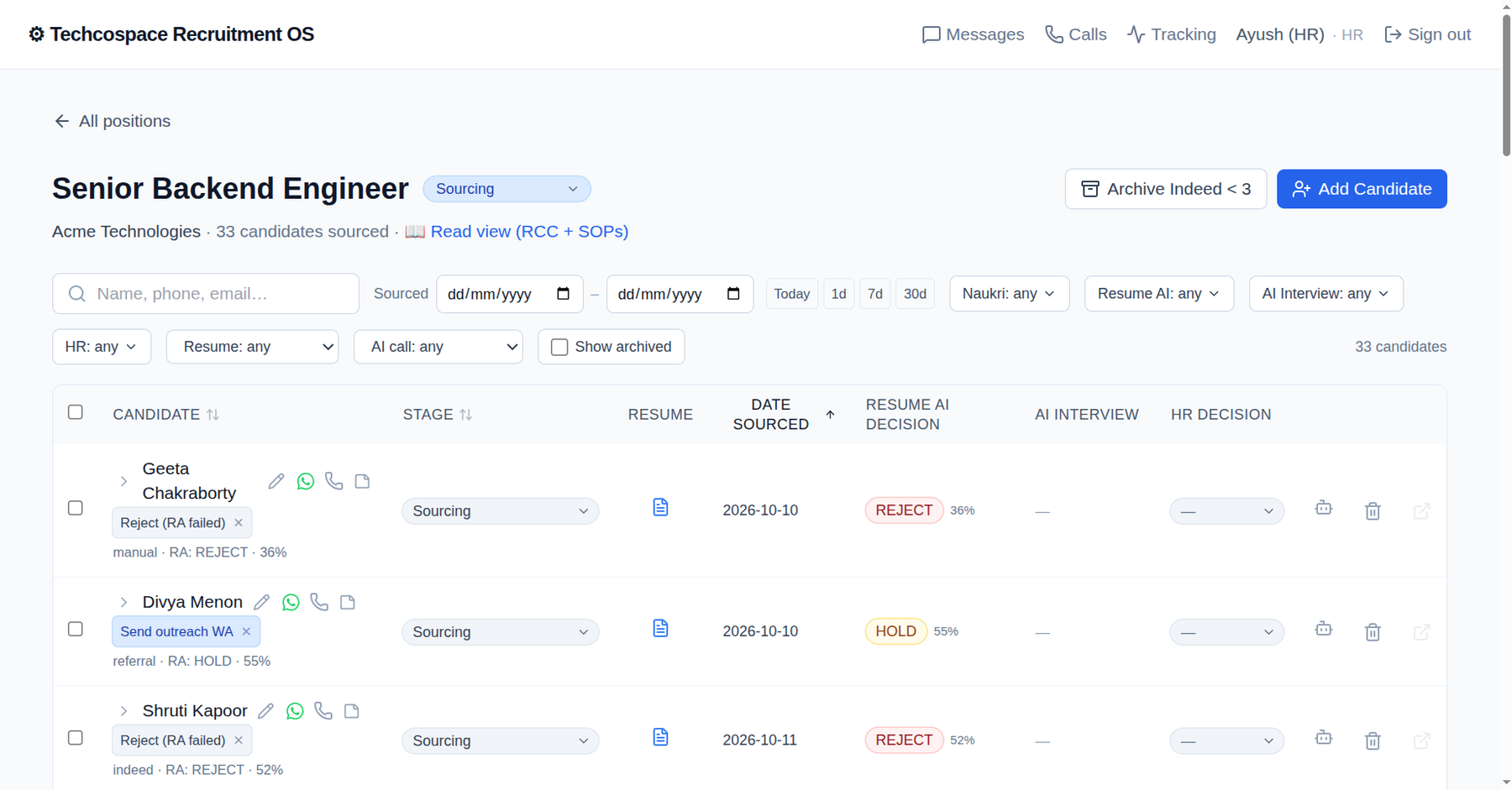This screenshot has height=790, width=1512.
Task: Go back to All positions
Action: (113, 121)
